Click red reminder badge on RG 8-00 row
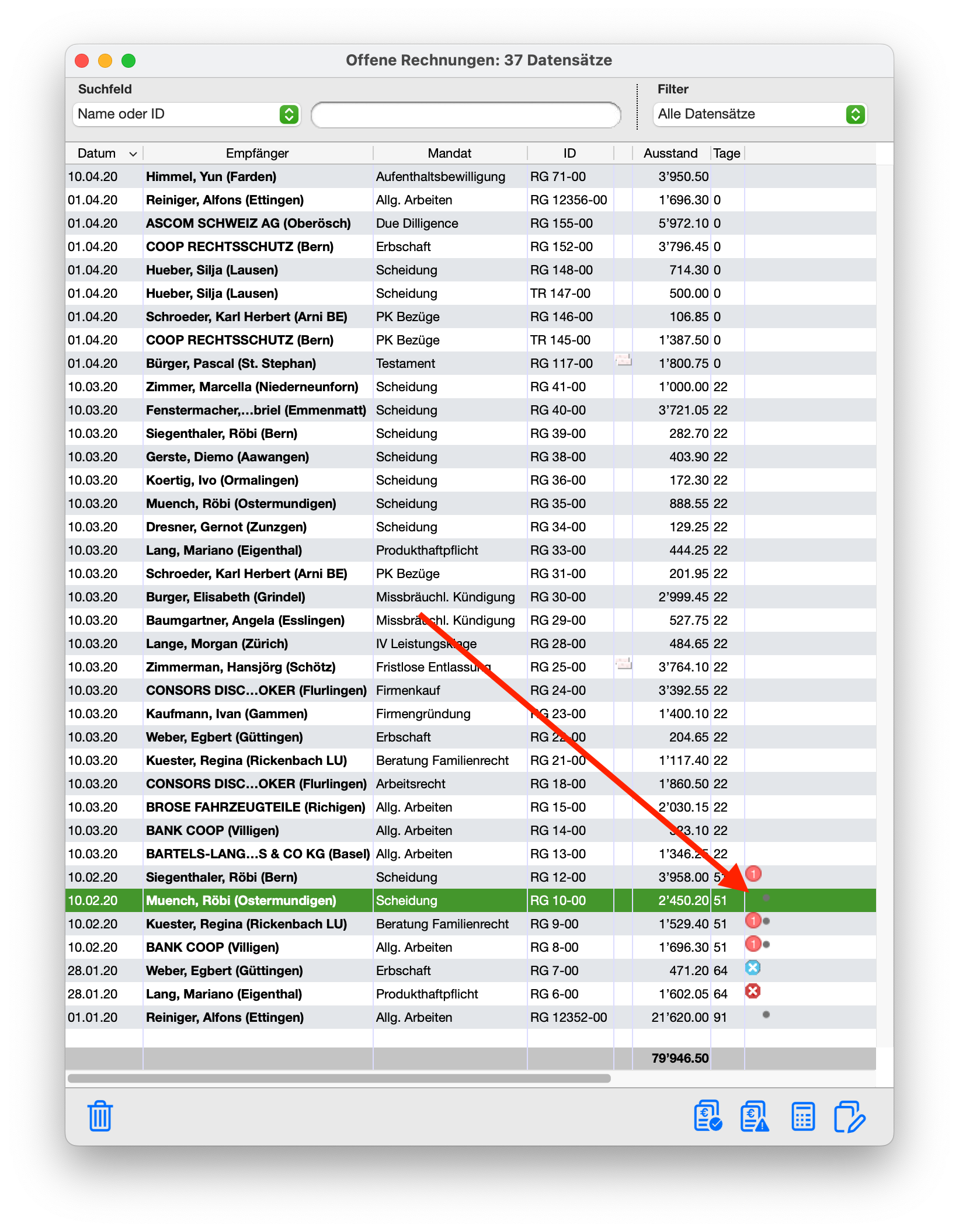 click(753, 944)
